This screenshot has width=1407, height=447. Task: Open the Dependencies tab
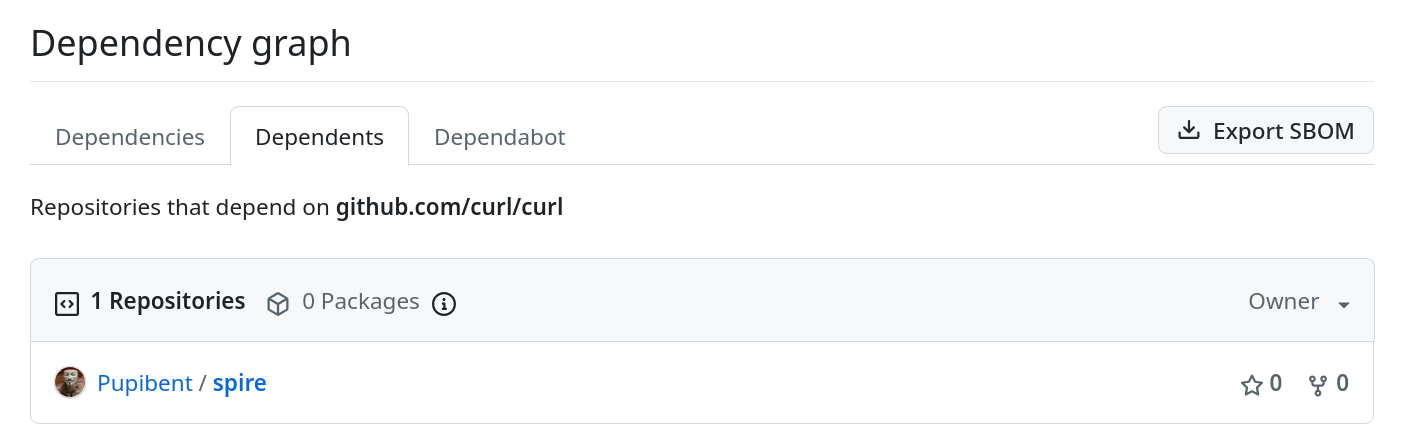(130, 137)
